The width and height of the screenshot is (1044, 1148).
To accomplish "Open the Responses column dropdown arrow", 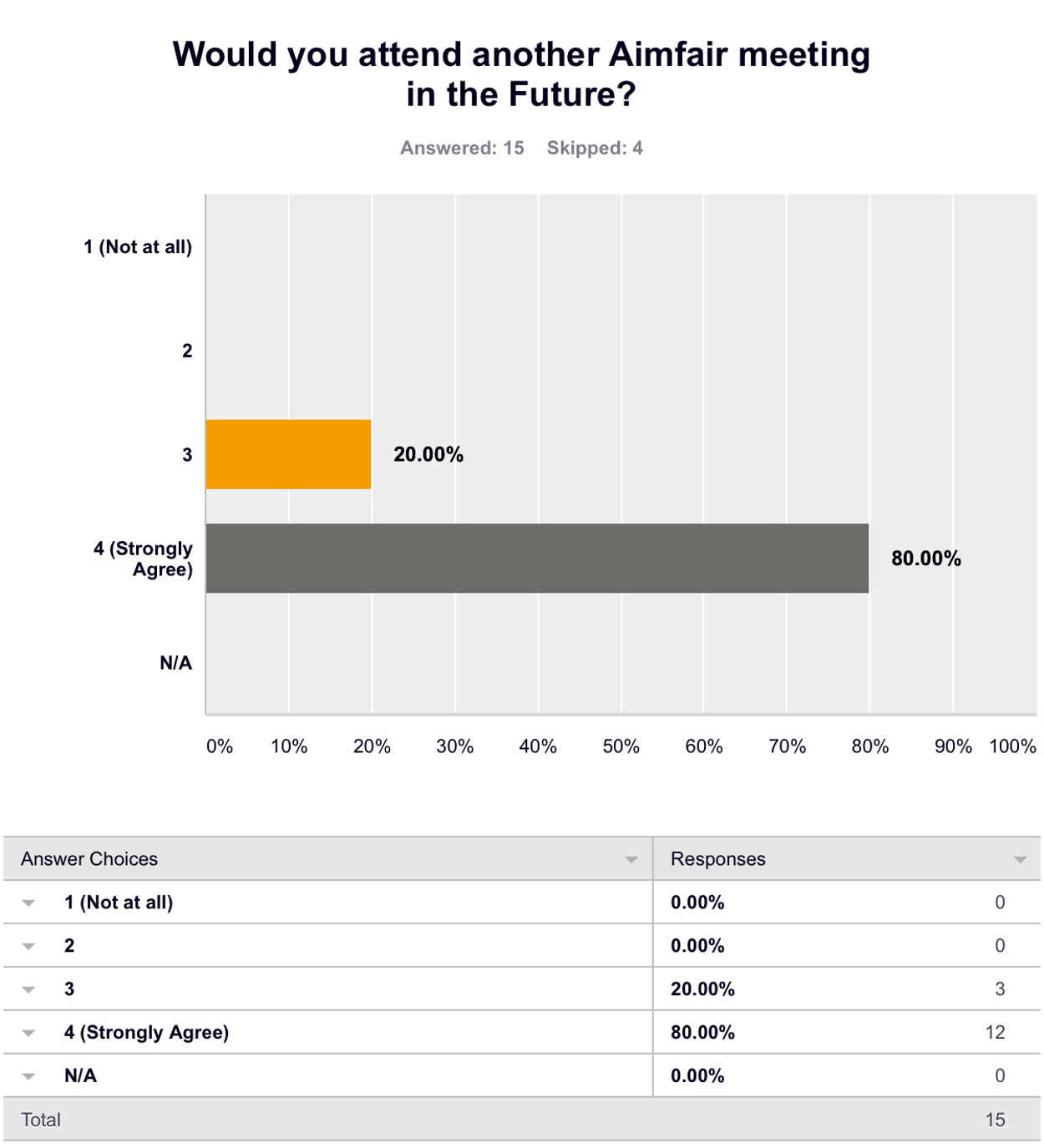I will [1020, 859].
